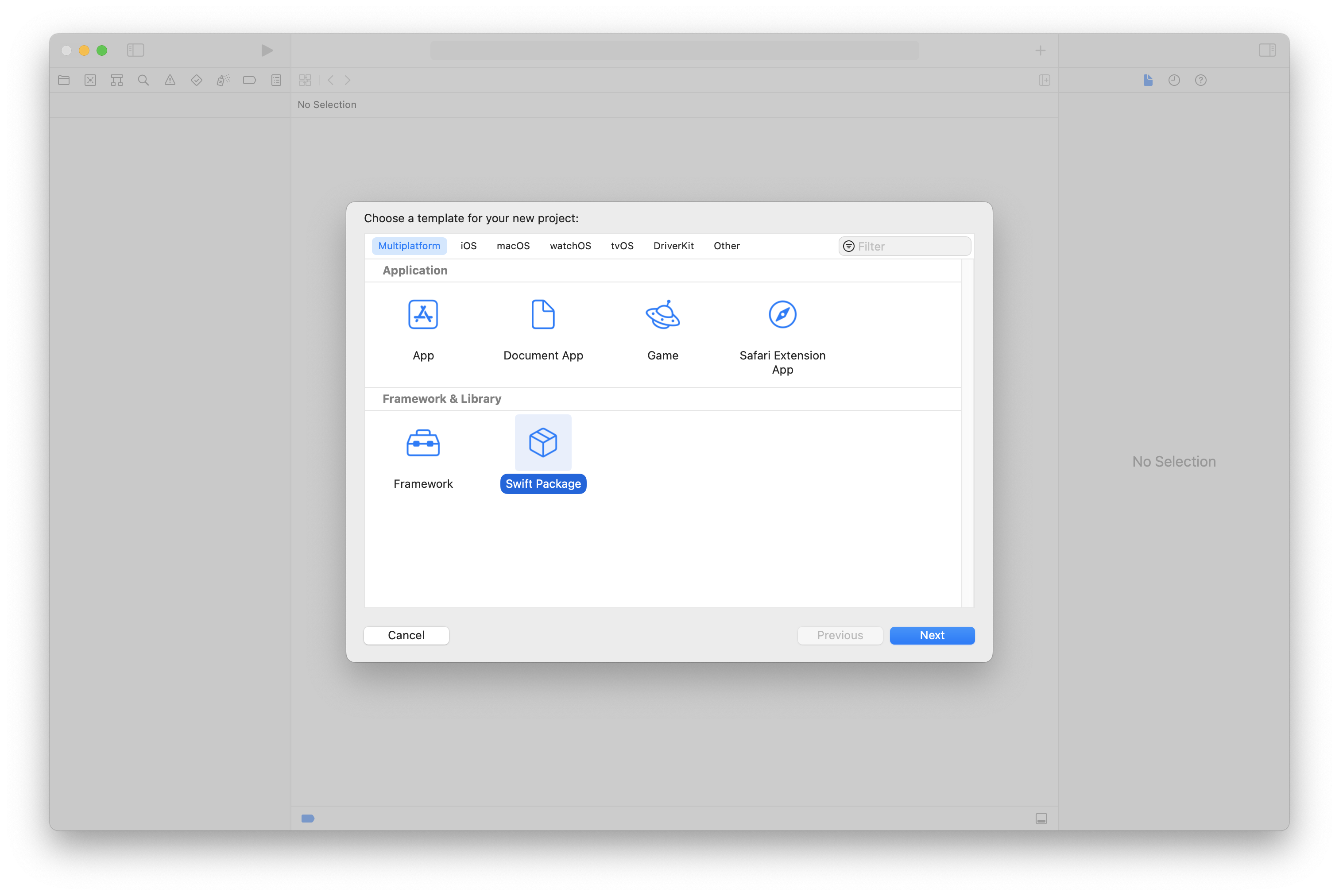Select the Game template icon

pyautogui.click(x=662, y=315)
